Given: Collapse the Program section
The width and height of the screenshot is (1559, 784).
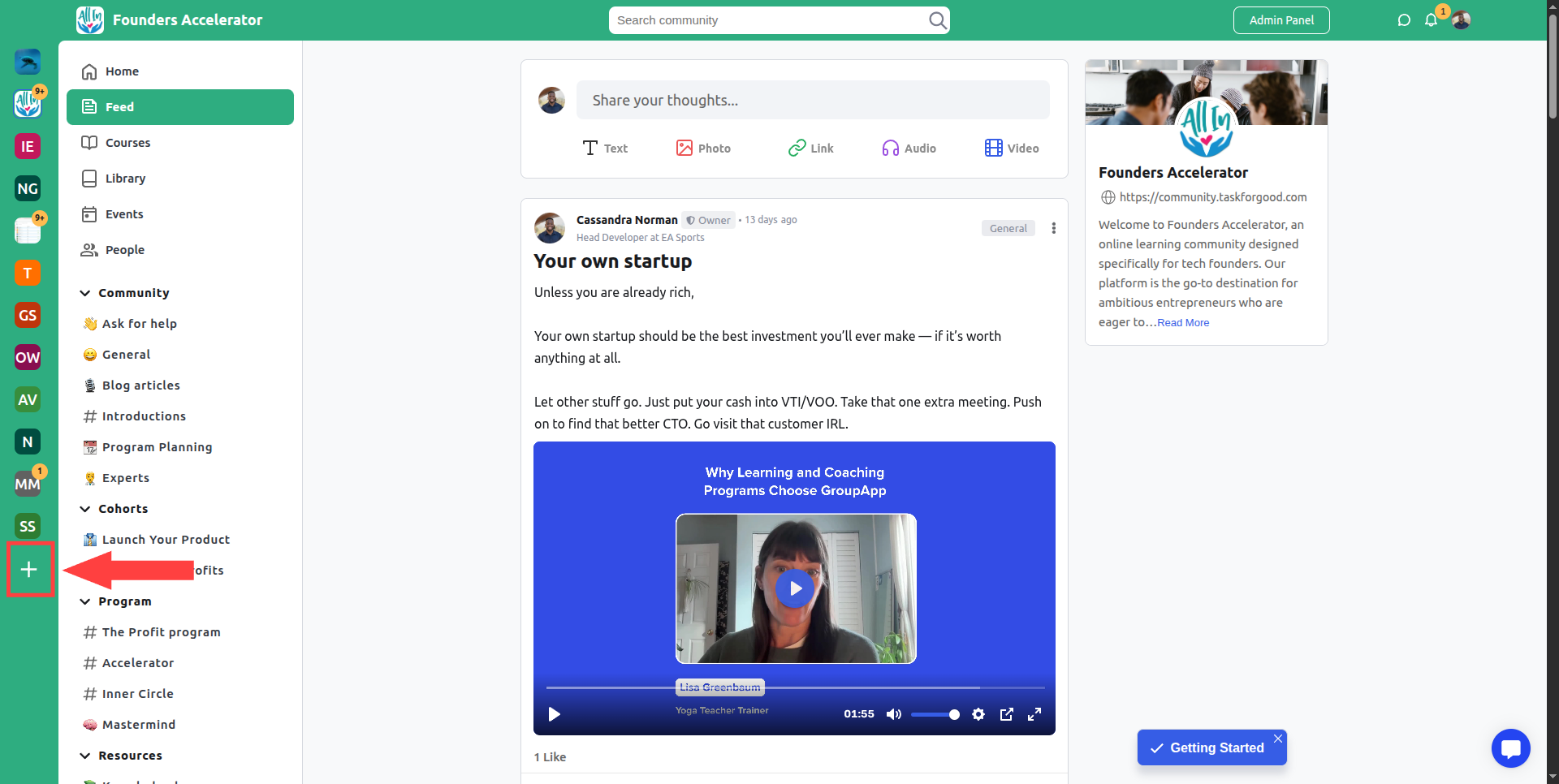Looking at the screenshot, I should click(85, 601).
